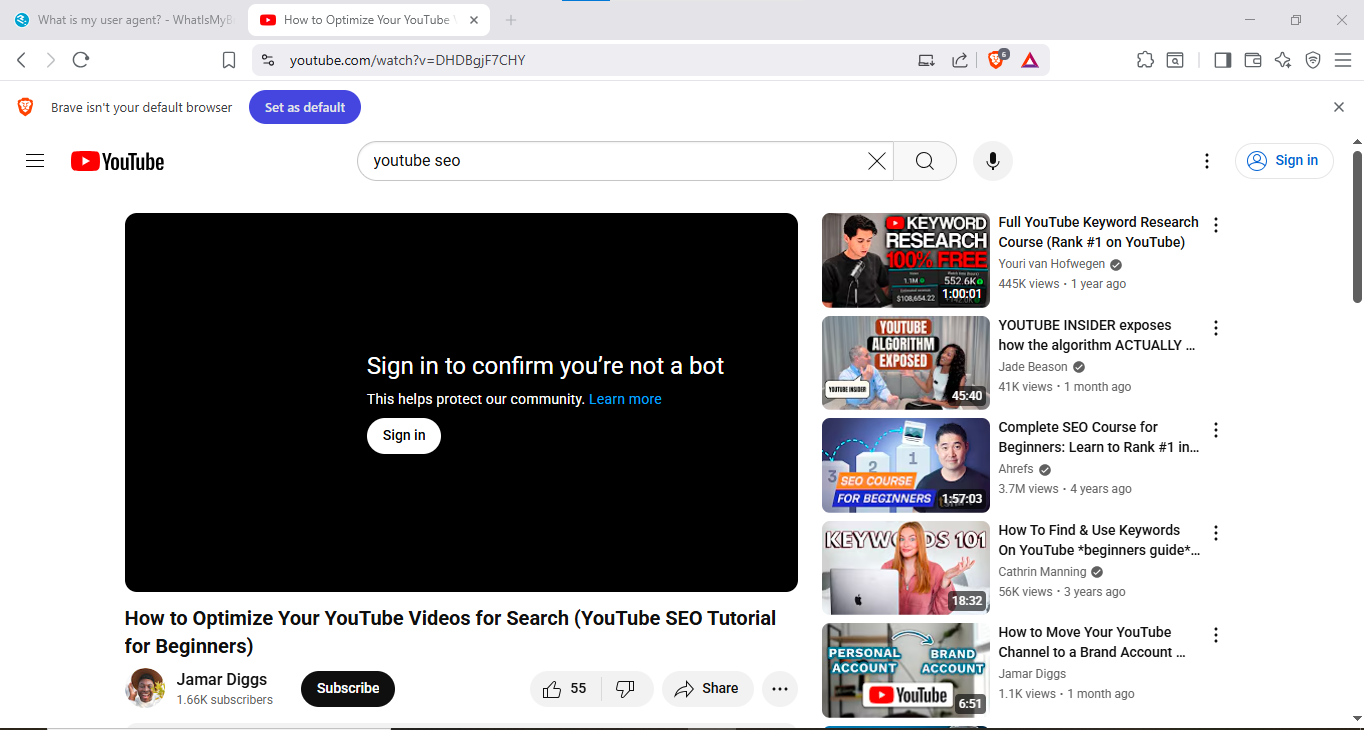Click the Share button
Viewport: 1364px width, 730px height.
708,689
